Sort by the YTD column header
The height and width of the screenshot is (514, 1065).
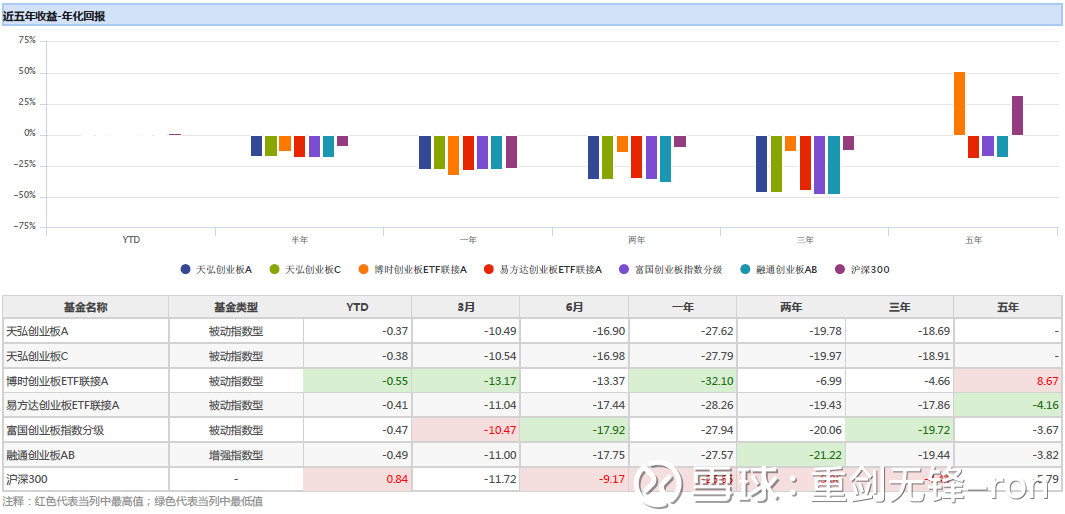[x=357, y=307]
